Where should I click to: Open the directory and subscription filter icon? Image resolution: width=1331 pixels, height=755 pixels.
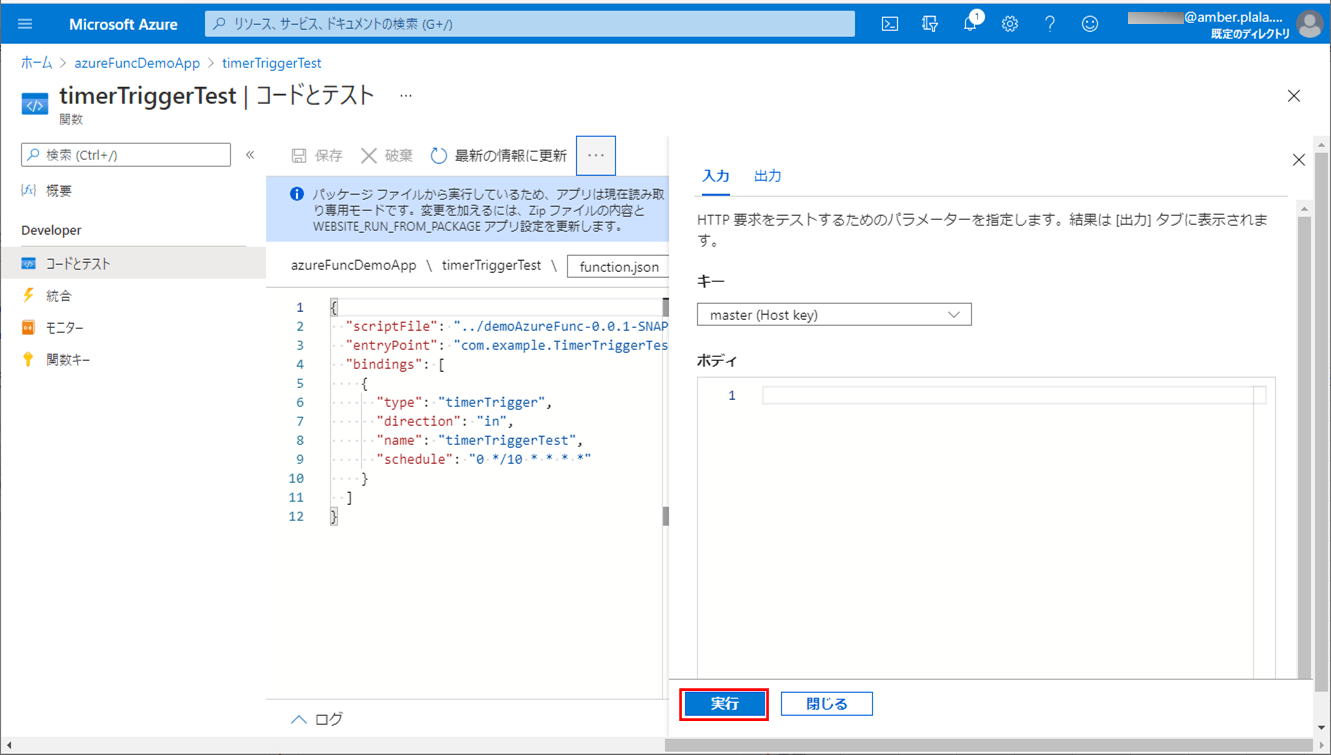tap(930, 23)
